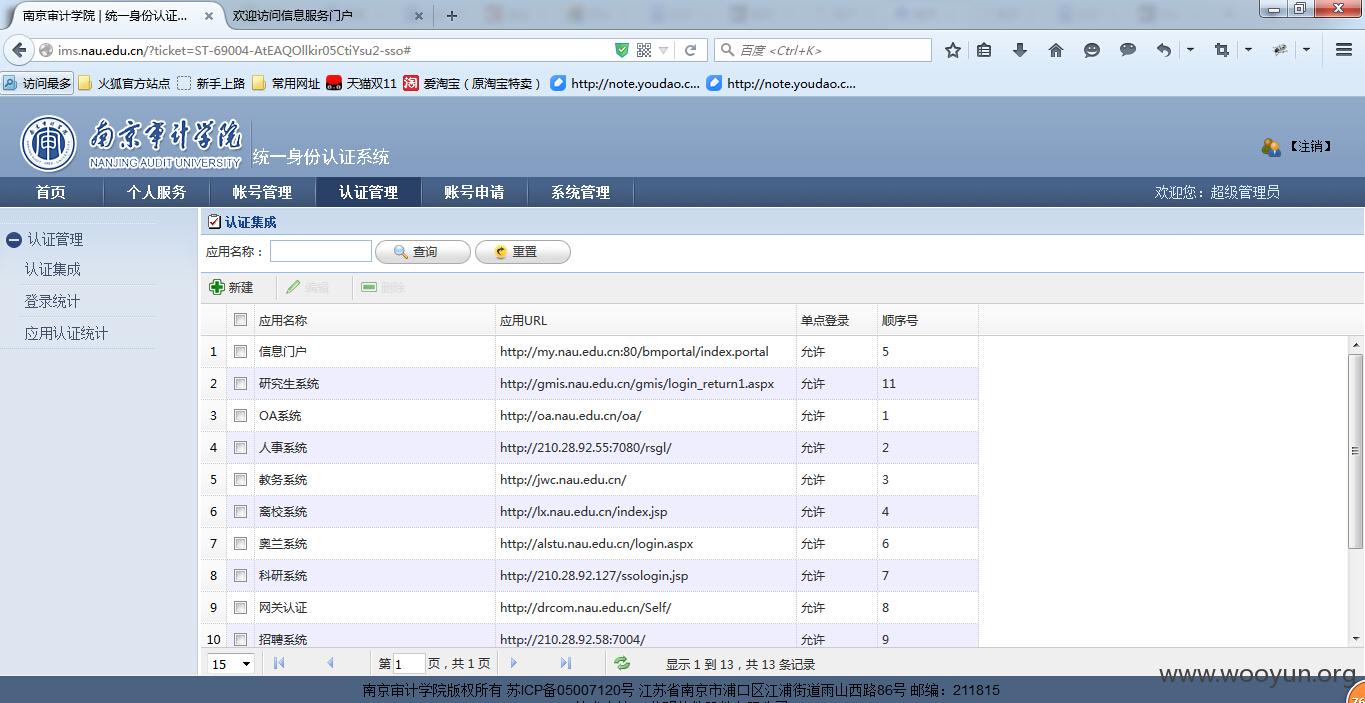Check the box for 教务系统 row
The height and width of the screenshot is (703, 1365).
pos(240,480)
